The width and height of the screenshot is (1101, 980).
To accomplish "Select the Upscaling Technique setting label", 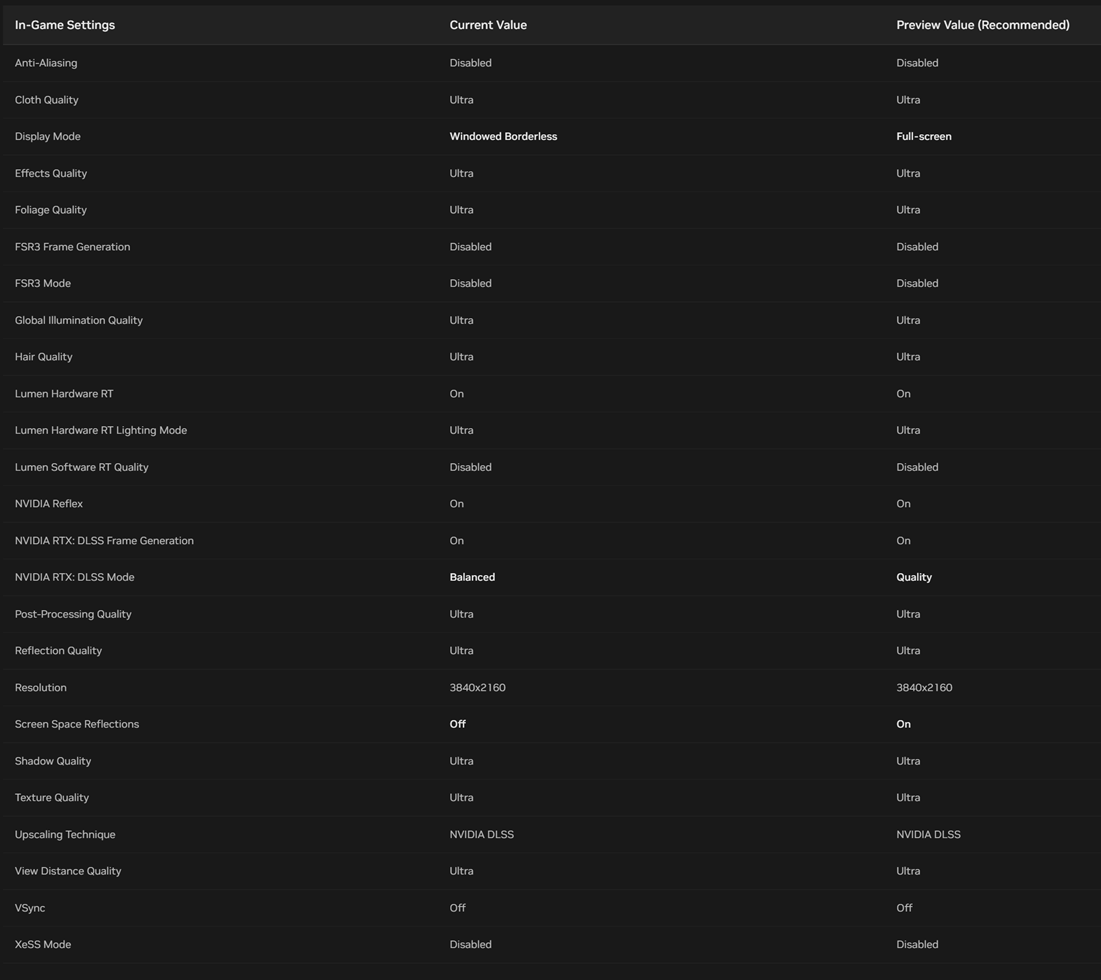I will tap(65, 835).
